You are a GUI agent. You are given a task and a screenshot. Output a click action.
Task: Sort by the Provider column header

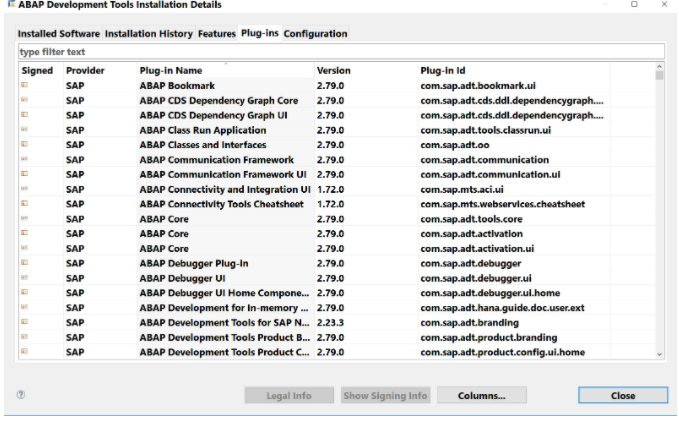click(x=100, y=71)
